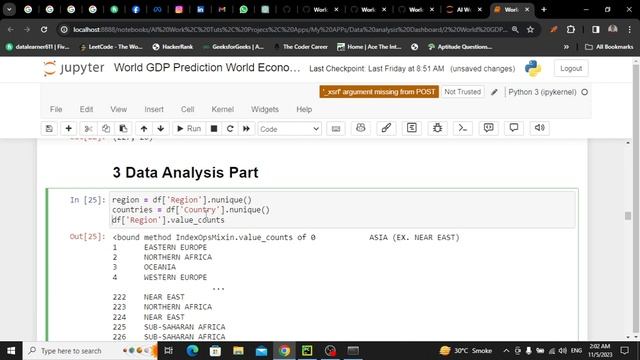Copy the selected cell from the toolbar
Viewport: 640px width, 360px height.
pyautogui.click(x=106, y=129)
